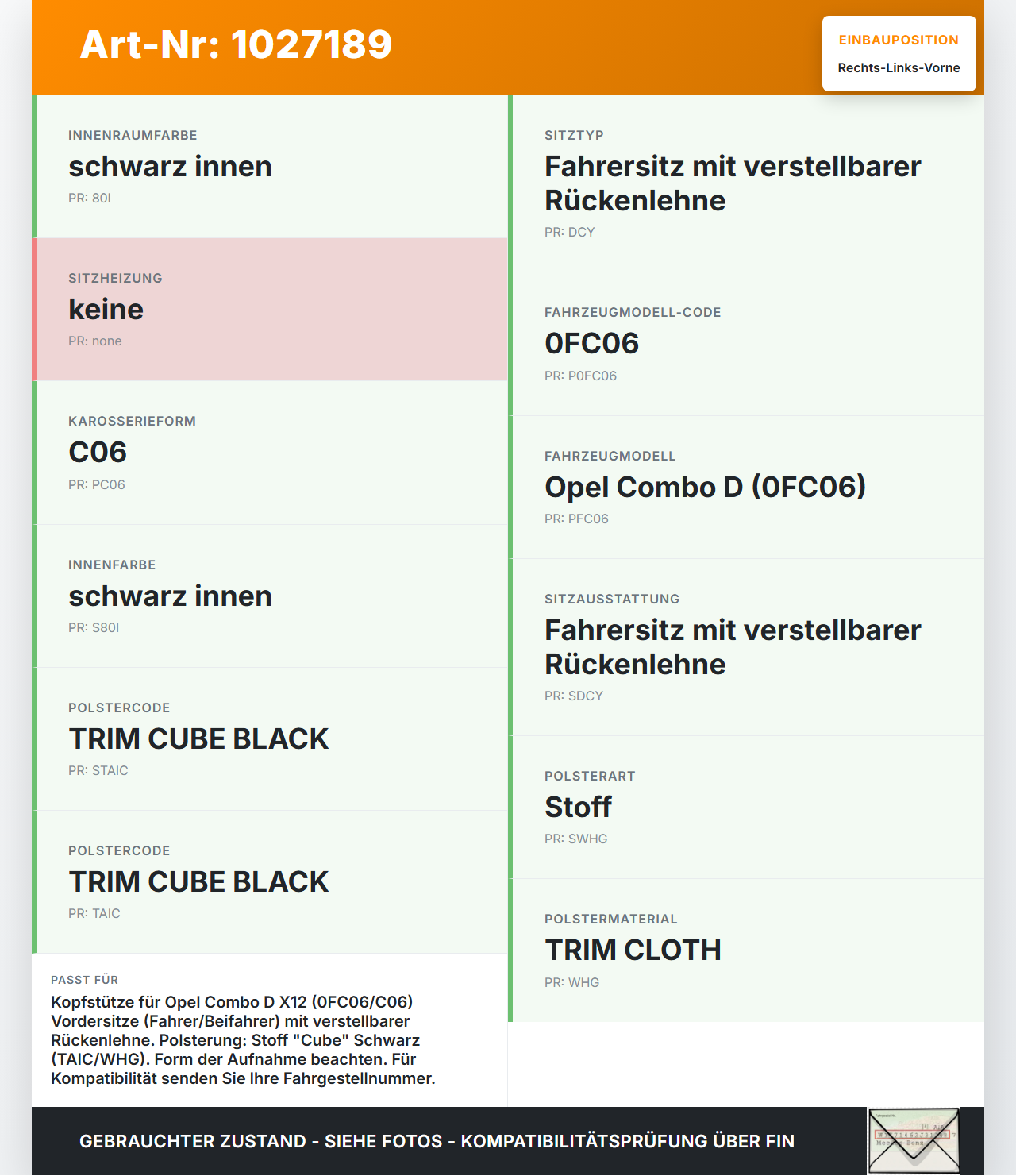Click the footer Gebrauchter Zustand banner text
The height and width of the screenshot is (1176, 1016).
437,1141
